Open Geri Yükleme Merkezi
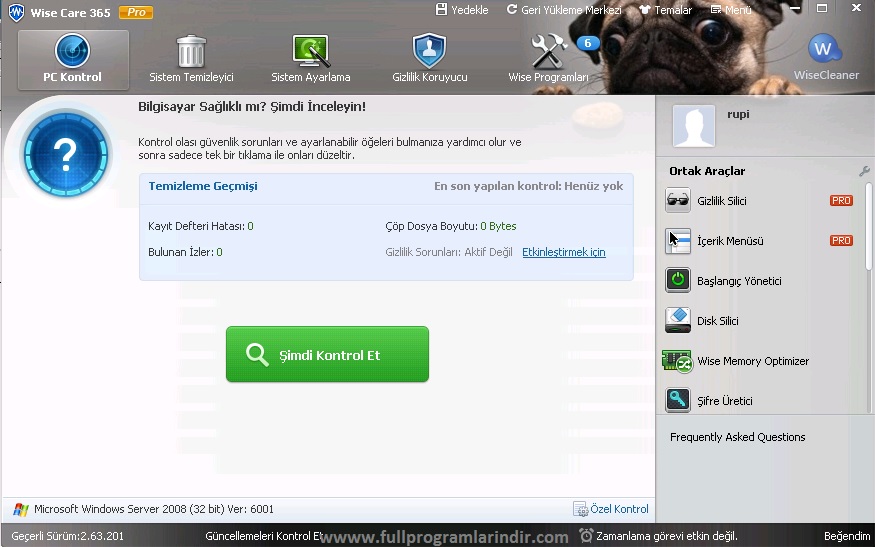The height and width of the screenshot is (547, 875). tap(564, 10)
